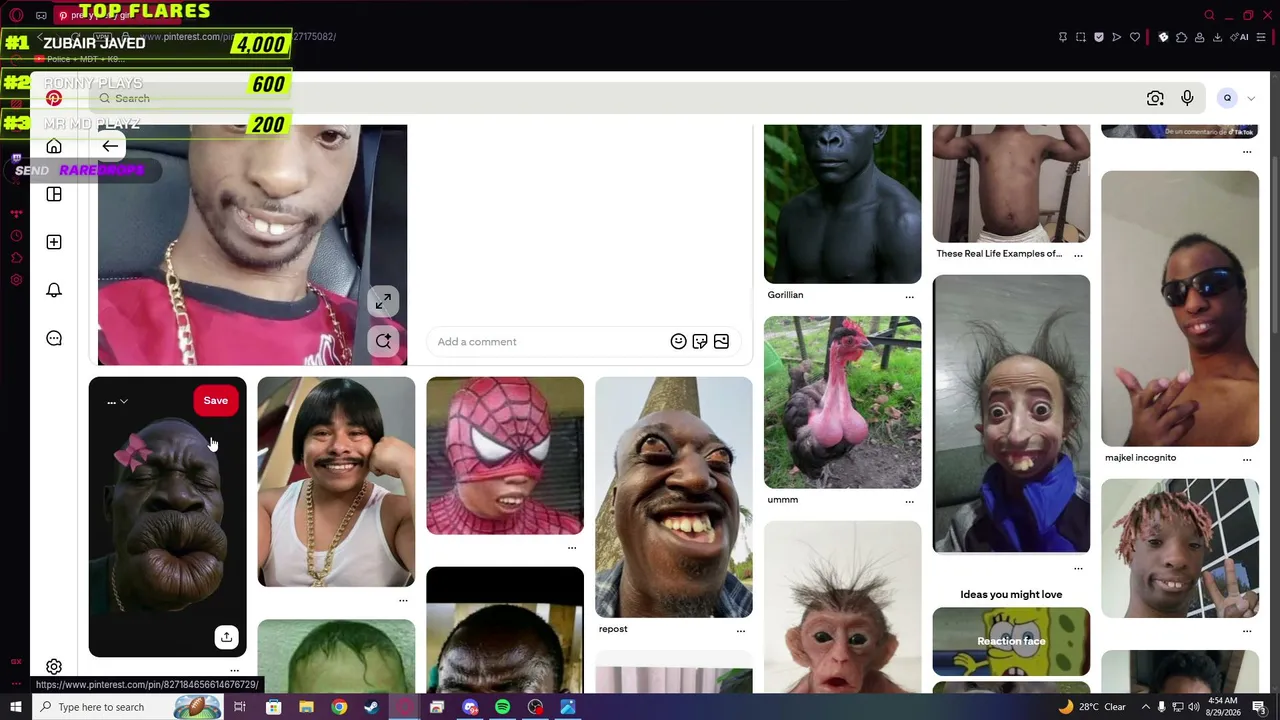Open the Windows Start menu
Viewport: 1280px width, 720px height.
coord(15,707)
